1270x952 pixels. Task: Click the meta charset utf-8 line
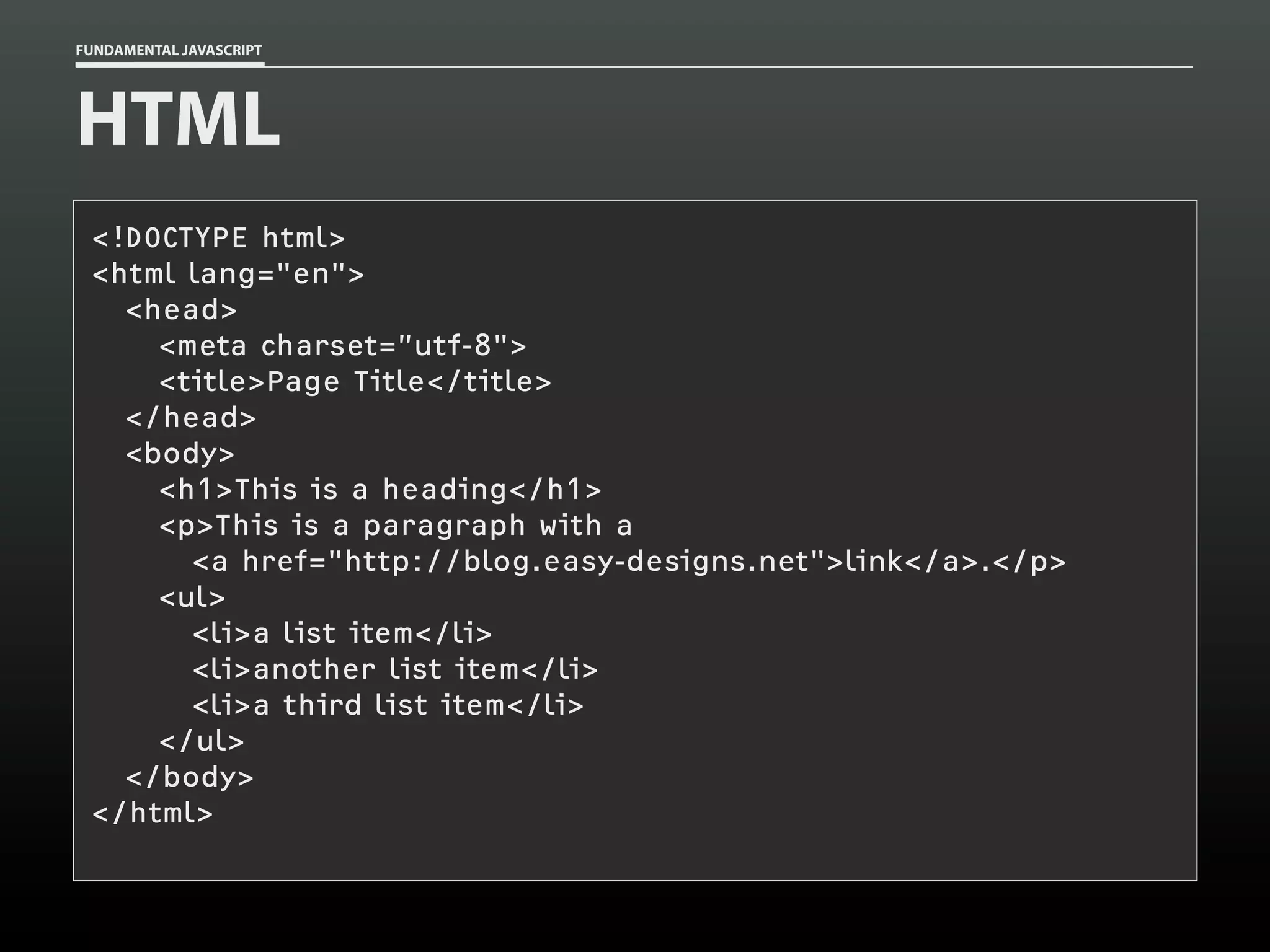342,346
